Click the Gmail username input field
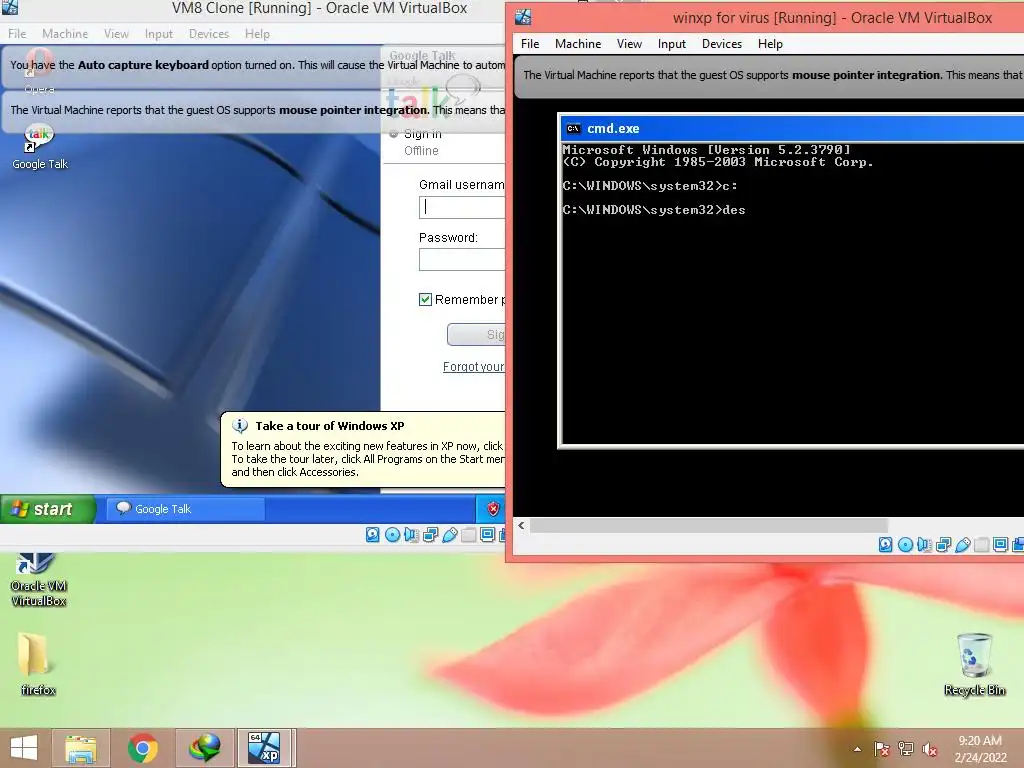1024x768 pixels. [462, 207]
